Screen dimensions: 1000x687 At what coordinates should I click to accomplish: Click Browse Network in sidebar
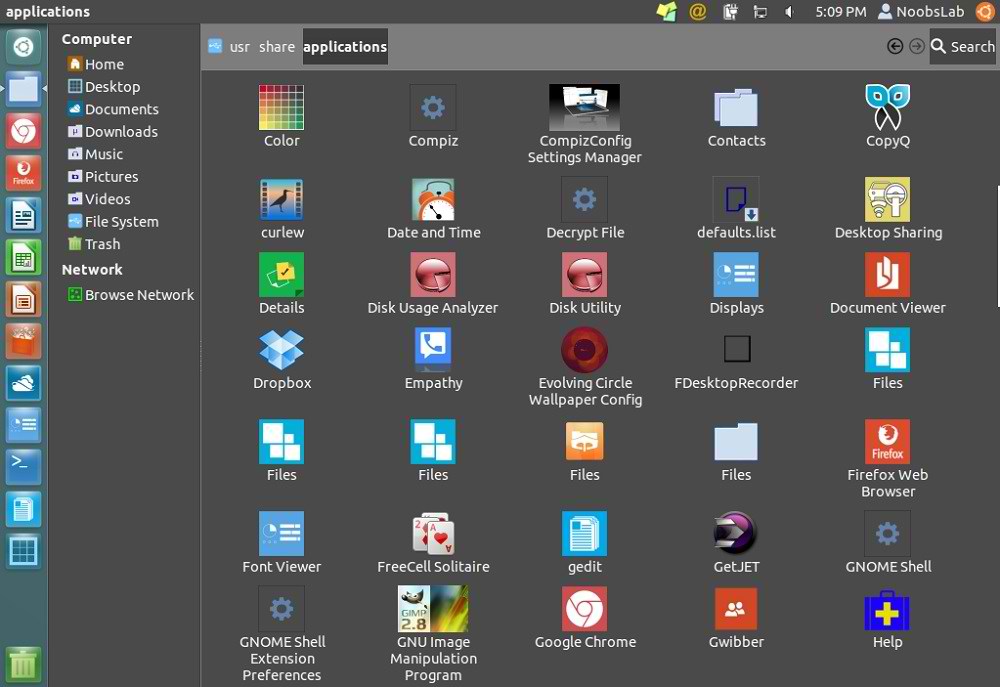[131, 295]
